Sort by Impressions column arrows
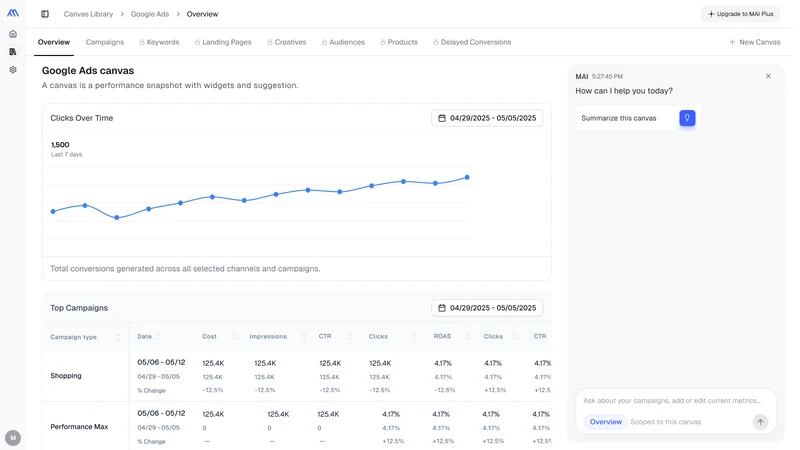Image resolution: width=800 pixels, height=450 pixels. pos(304,337)
